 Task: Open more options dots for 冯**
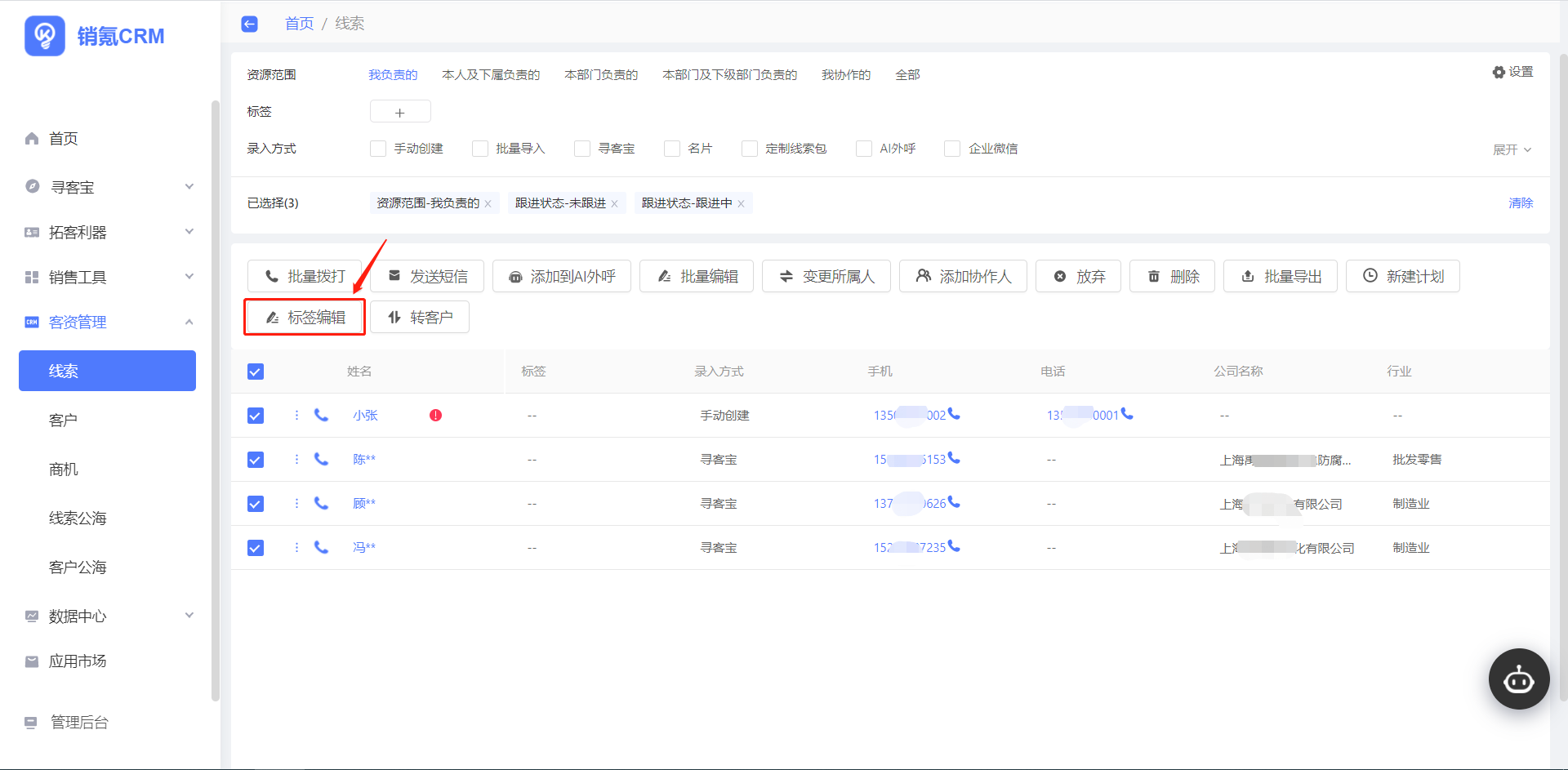point(296,548)
